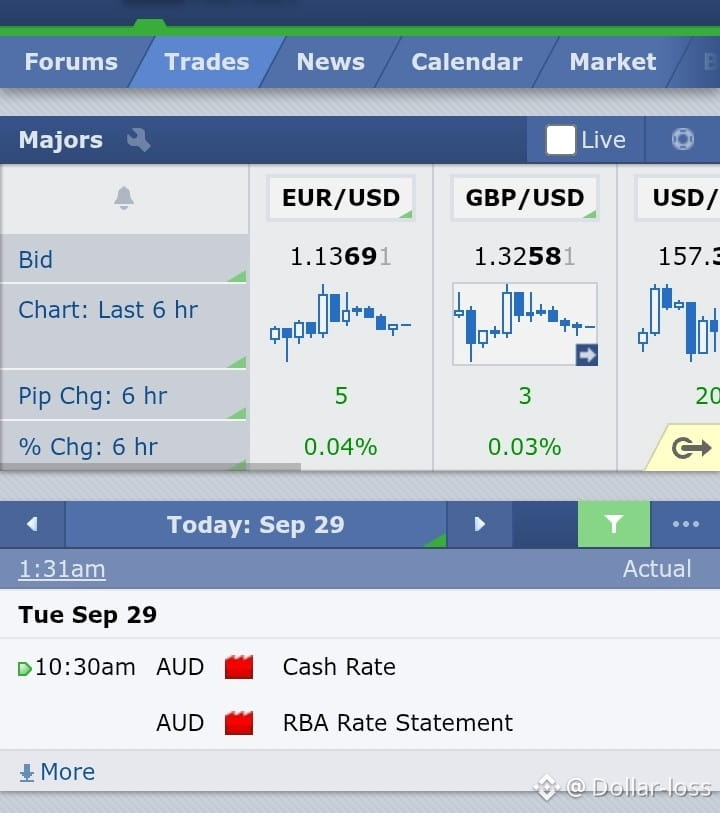This screenshot has height=813, width=720.
Task: Go to previous calendar day arrow
Action: point(32,524)
